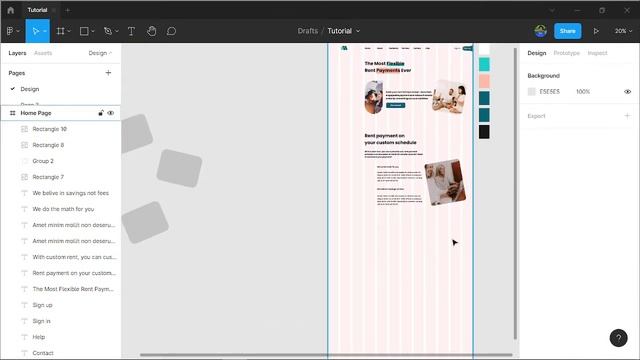Toggle visibility of Home Page layer
The width and height of the screenshot is (640, 360).
(111, 113)
